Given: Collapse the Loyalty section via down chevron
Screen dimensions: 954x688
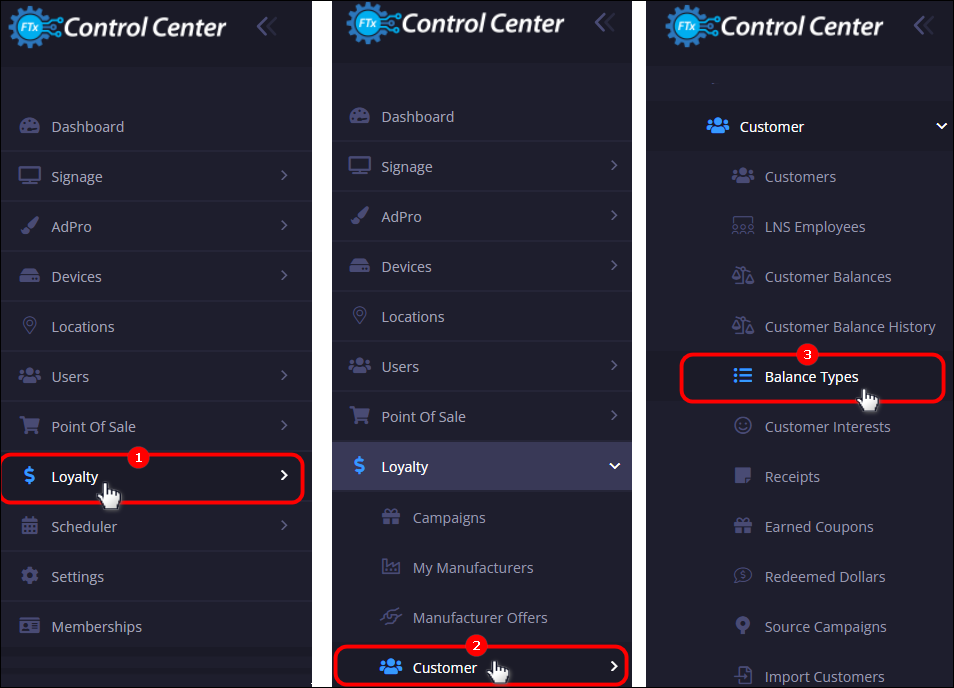Looking at the screenshot, I should pyautogui.click(x=615, y=466).
